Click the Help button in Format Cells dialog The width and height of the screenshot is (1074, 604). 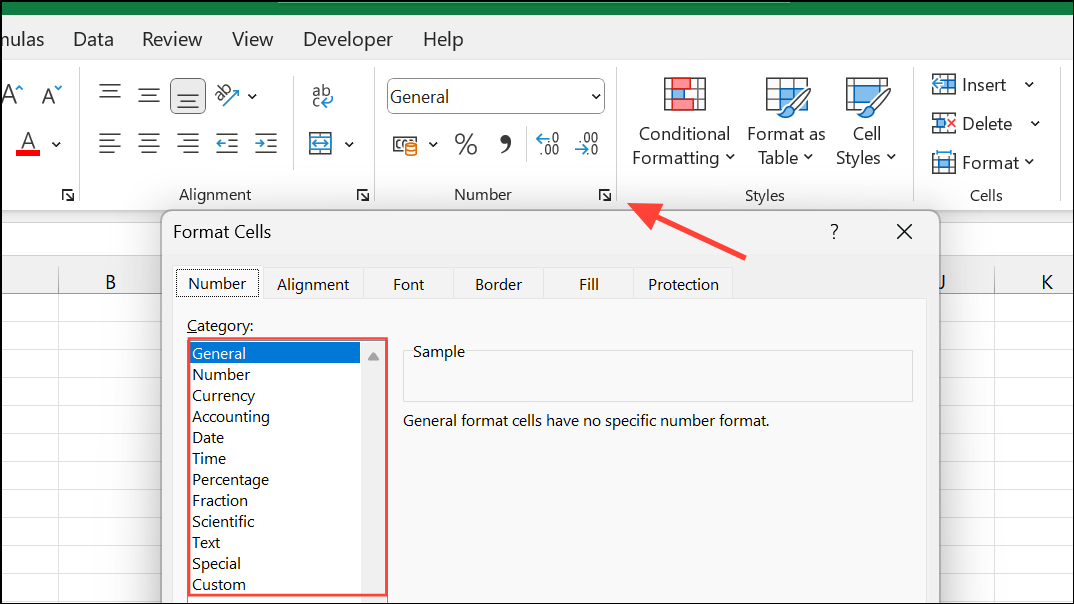pyautogui.click(x=833, y=231)
